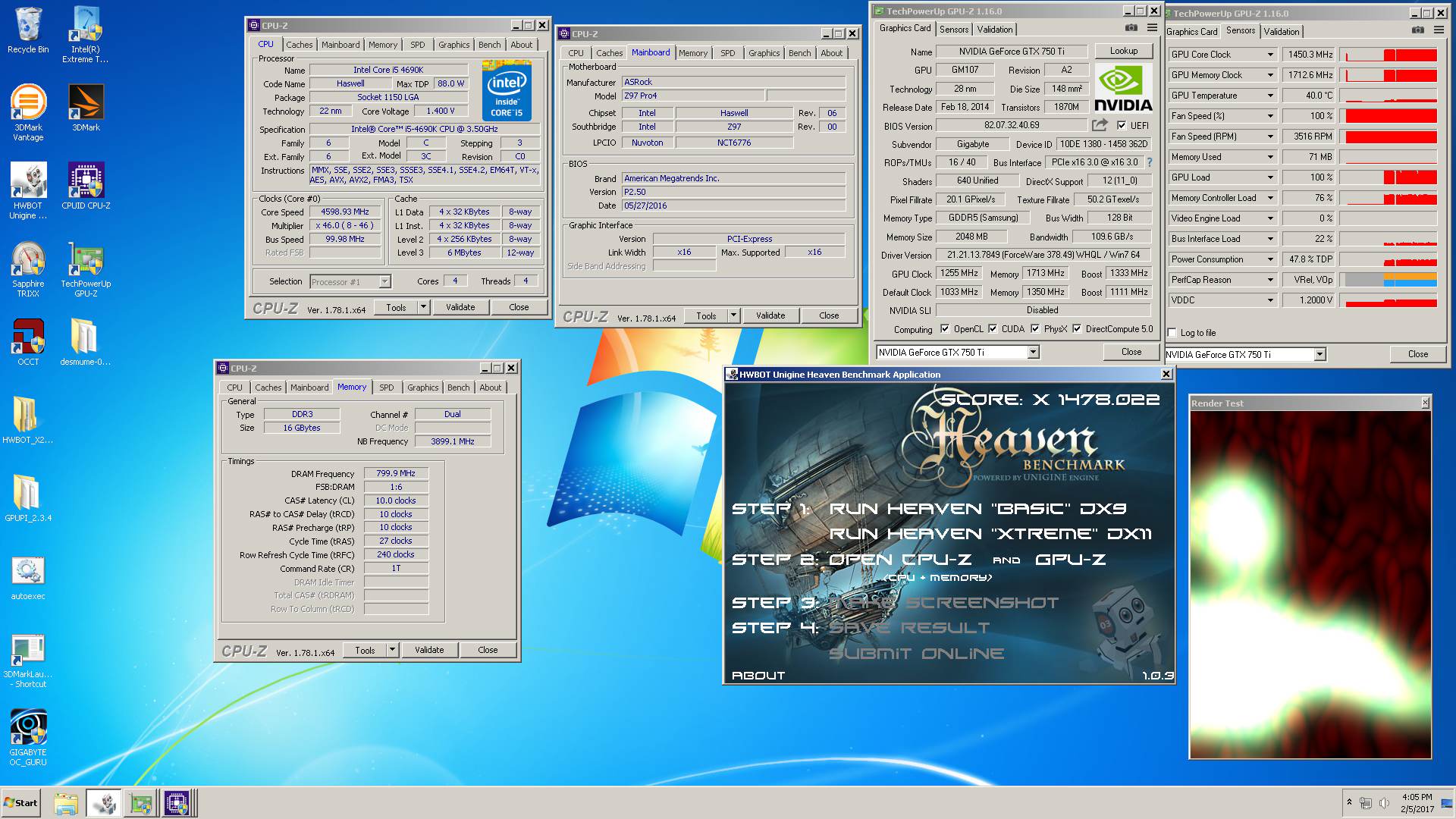Click the Start button

point(21,803)
